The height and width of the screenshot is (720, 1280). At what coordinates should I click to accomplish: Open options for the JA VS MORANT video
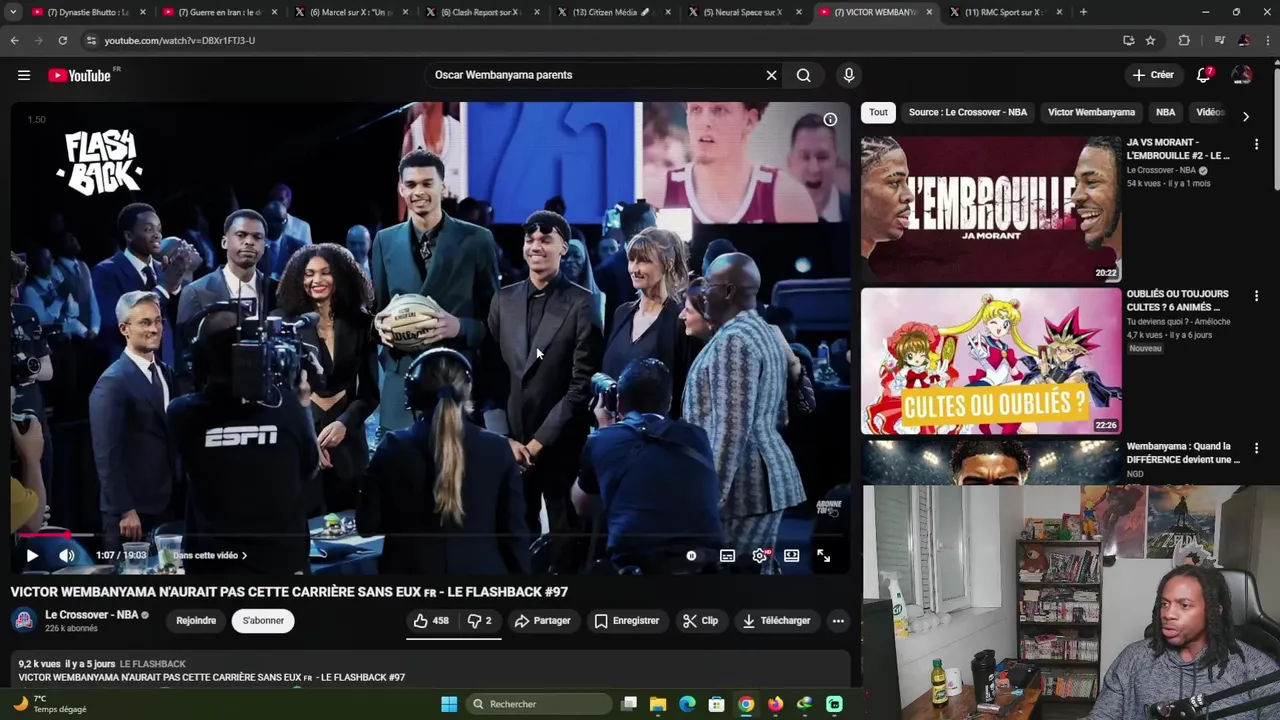(x=1256, y=144)
